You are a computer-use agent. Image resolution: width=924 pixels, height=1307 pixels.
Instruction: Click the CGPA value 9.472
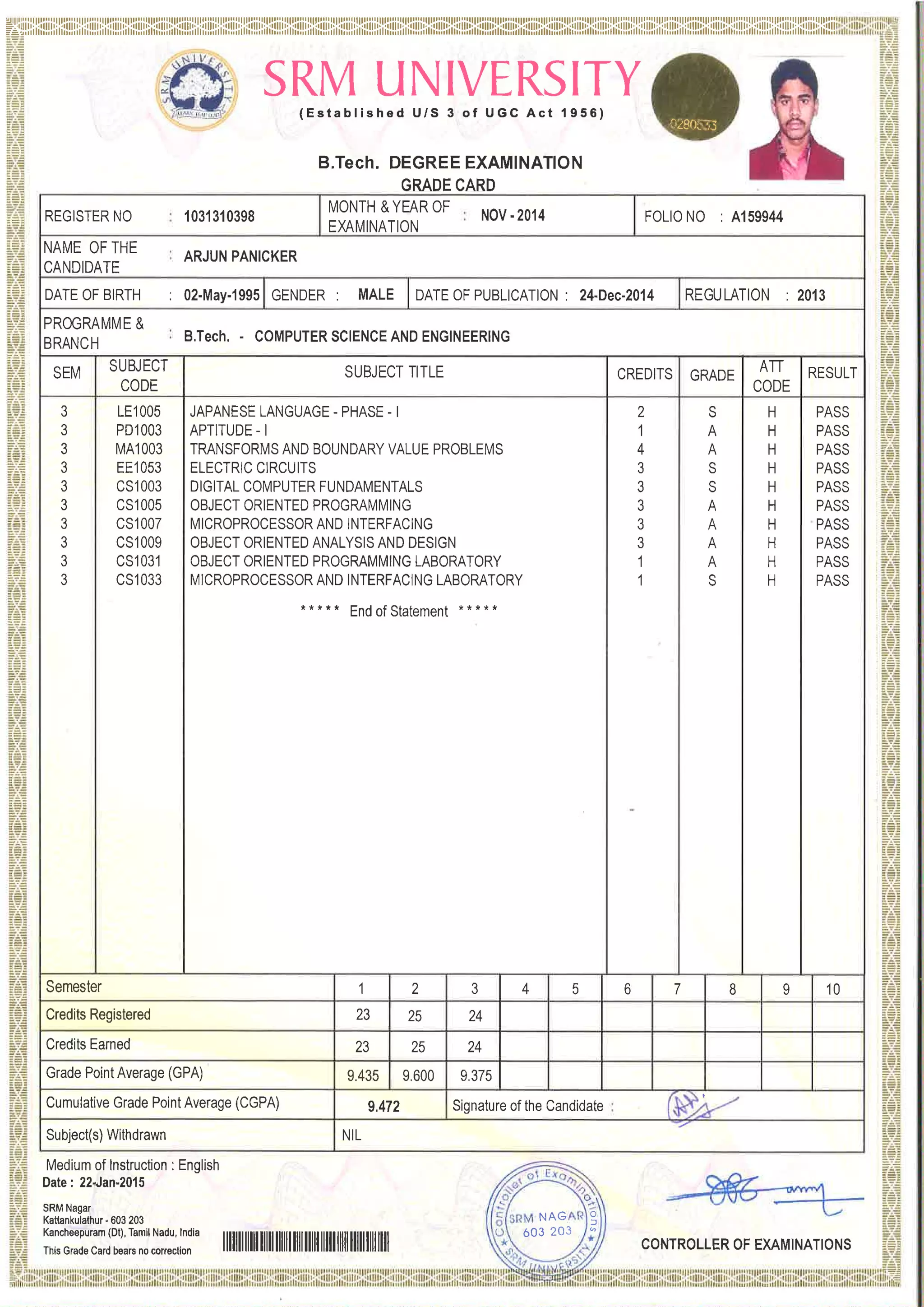[x=383, y=1107]
